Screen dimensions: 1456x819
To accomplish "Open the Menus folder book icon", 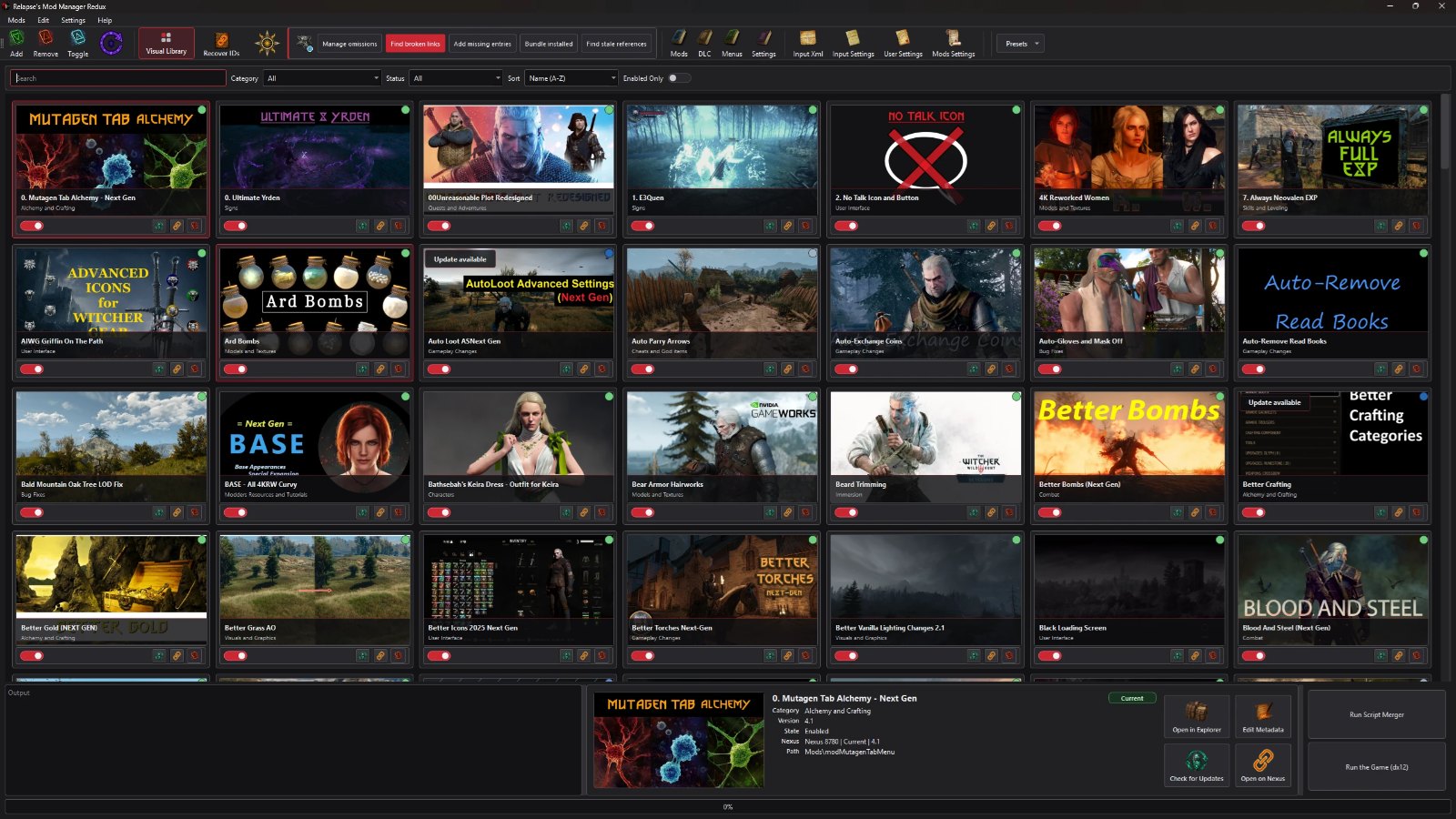I will [732, 43].
